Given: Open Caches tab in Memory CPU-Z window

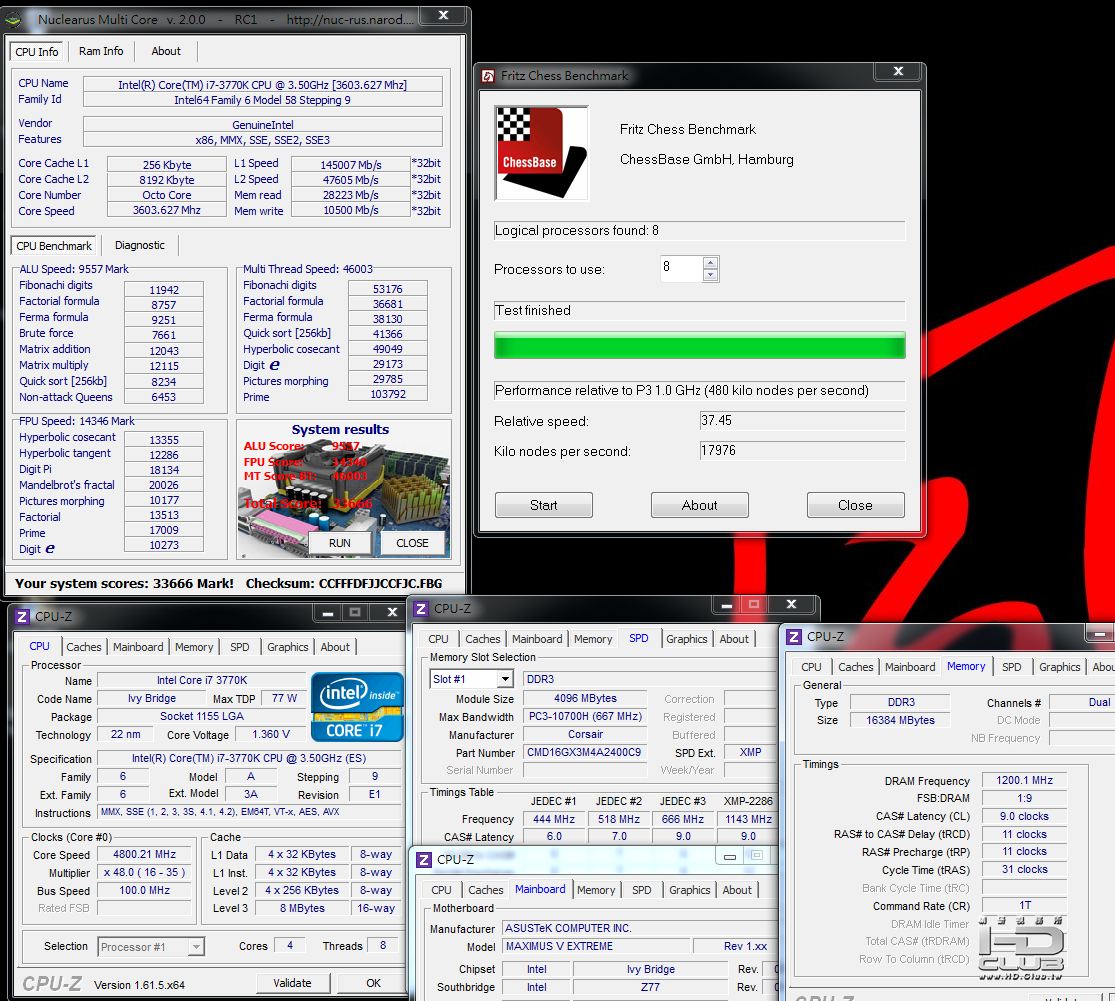Looking at the screenshot, I should (x=855, y=667).
